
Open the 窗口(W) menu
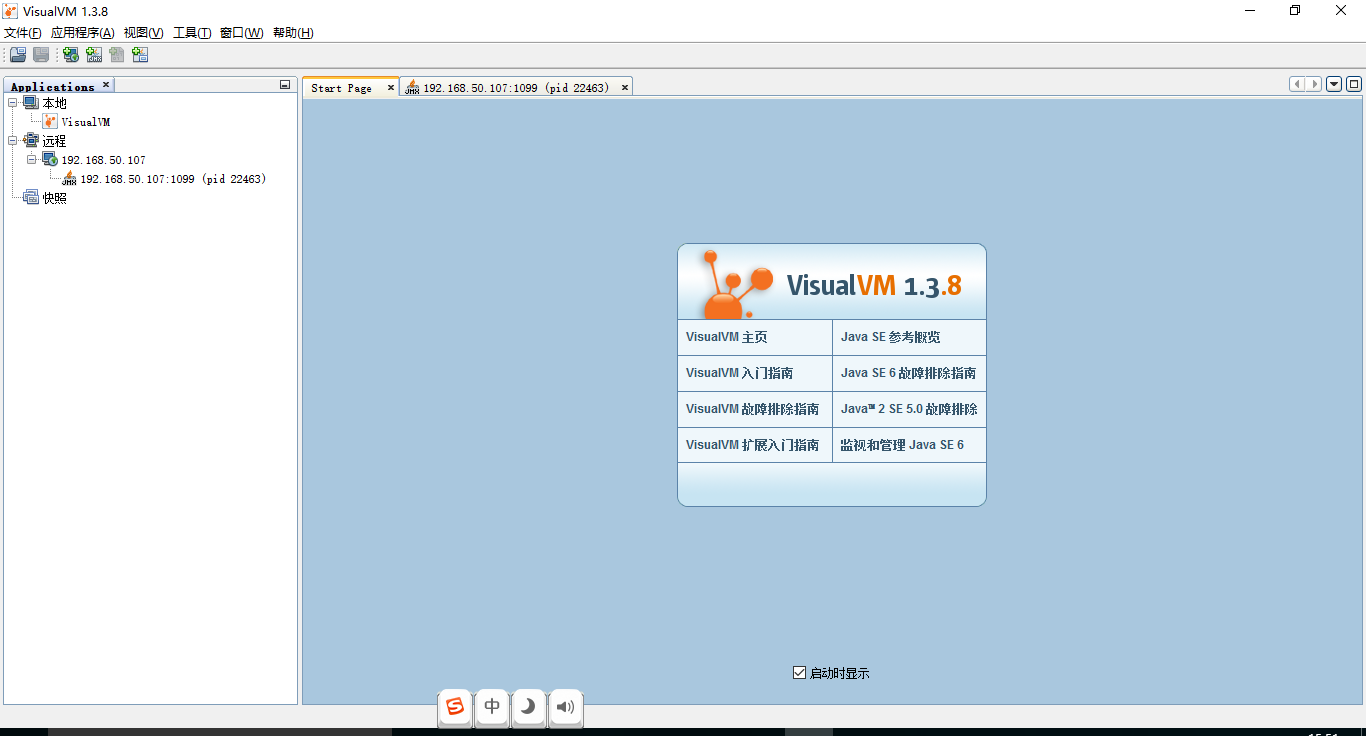[x=241, y=33]
